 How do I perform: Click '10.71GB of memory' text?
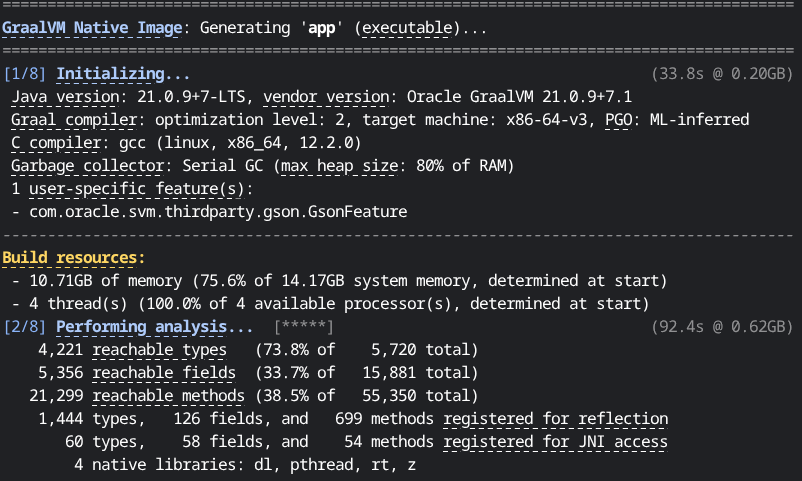coord(105,281)
